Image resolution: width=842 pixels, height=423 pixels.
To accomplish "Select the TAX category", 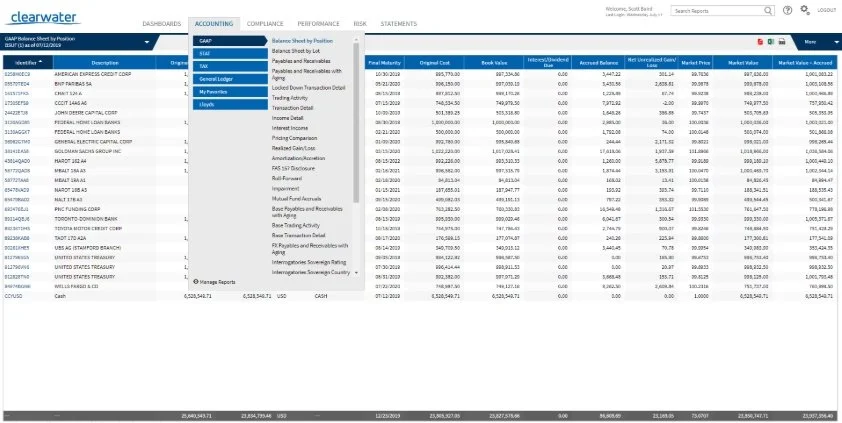I will [x=230, y=67].
